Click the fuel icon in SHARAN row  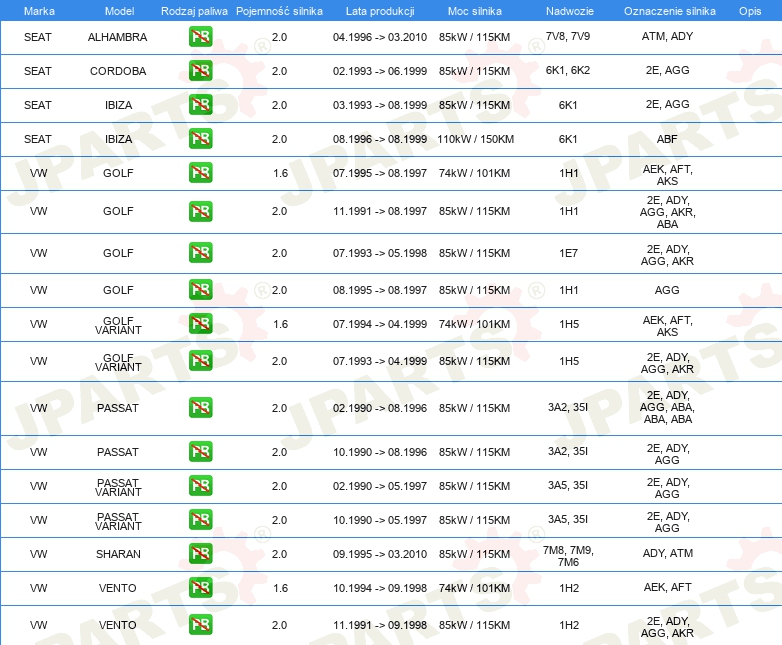tap(200, 553)
